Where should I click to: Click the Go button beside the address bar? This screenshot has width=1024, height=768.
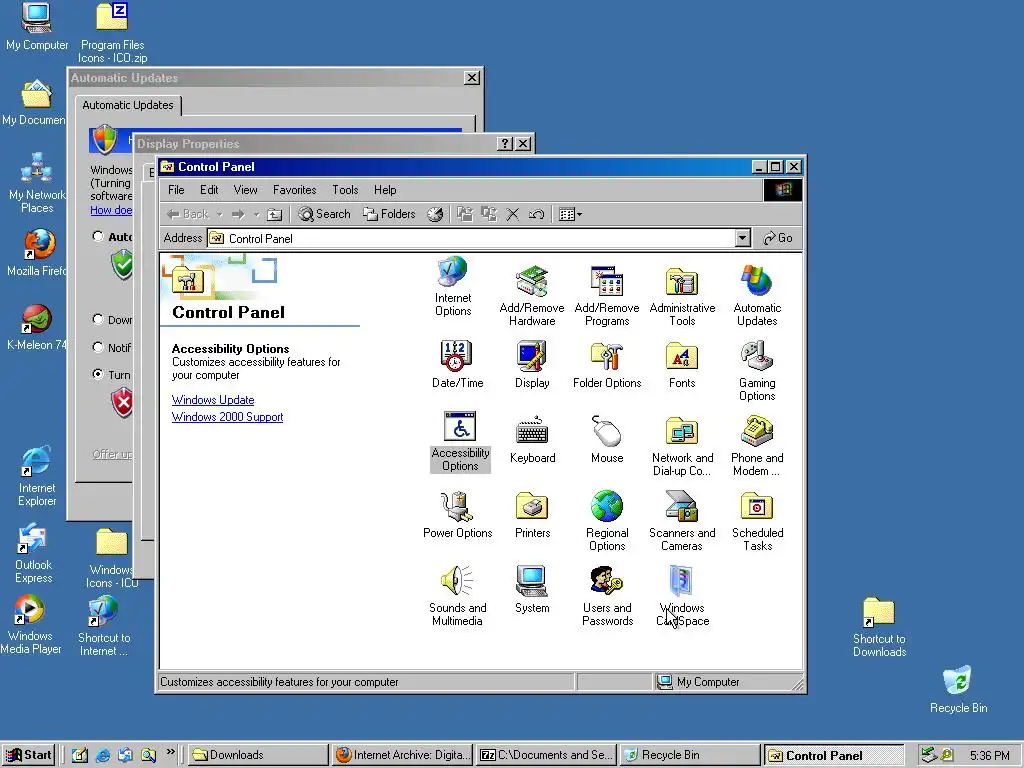pyautogui.click(x=778, y=238)
